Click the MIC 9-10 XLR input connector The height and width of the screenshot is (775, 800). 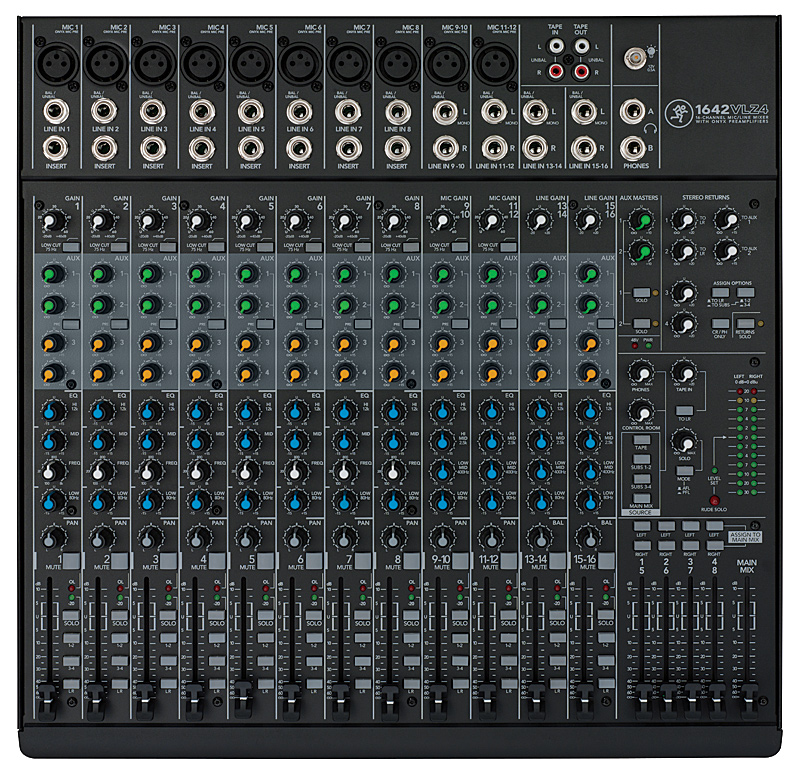[x=446, y=63]
